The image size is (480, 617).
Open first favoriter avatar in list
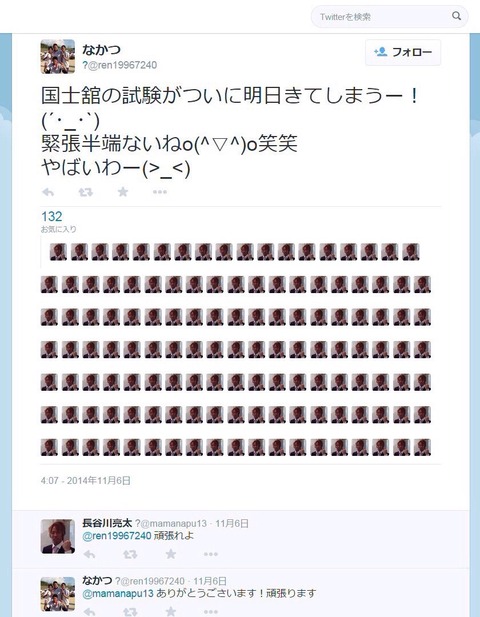click(x=58, y=252)
